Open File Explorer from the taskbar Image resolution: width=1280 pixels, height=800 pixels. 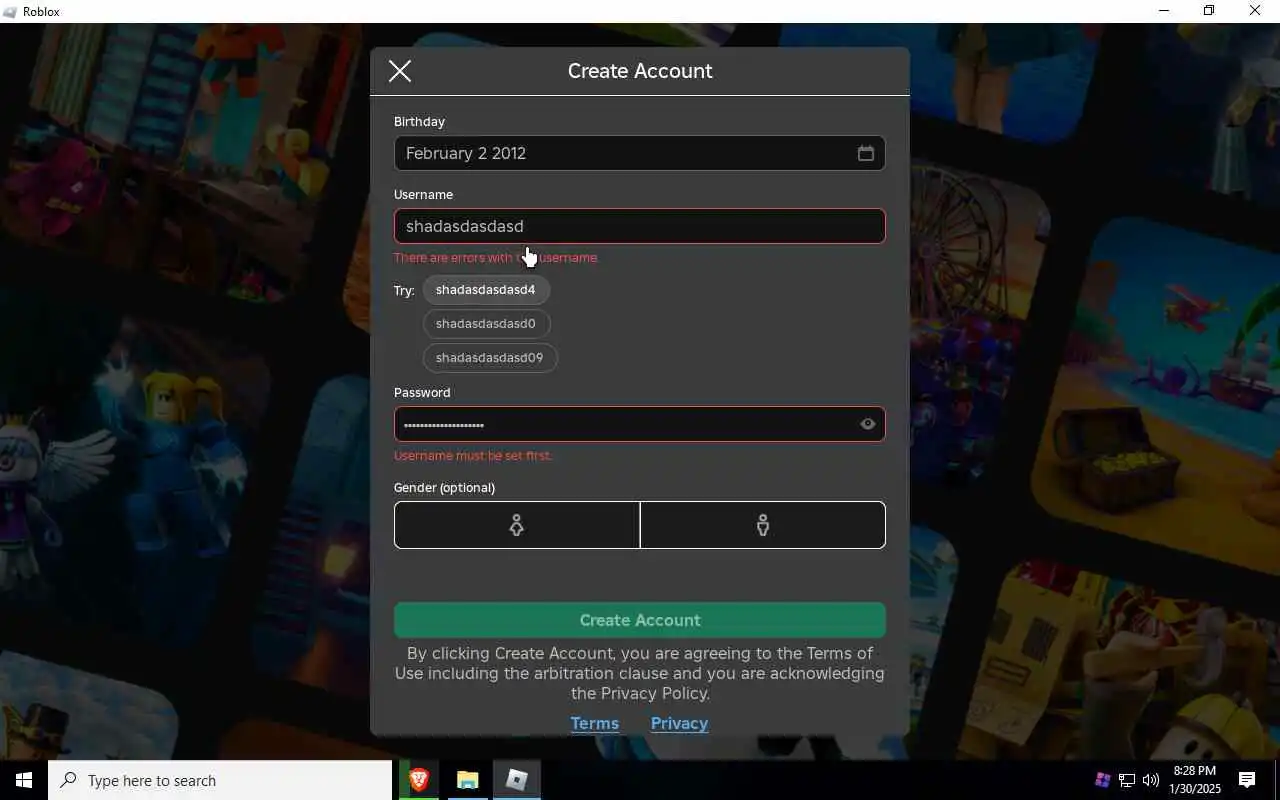[x=468, y=780]
